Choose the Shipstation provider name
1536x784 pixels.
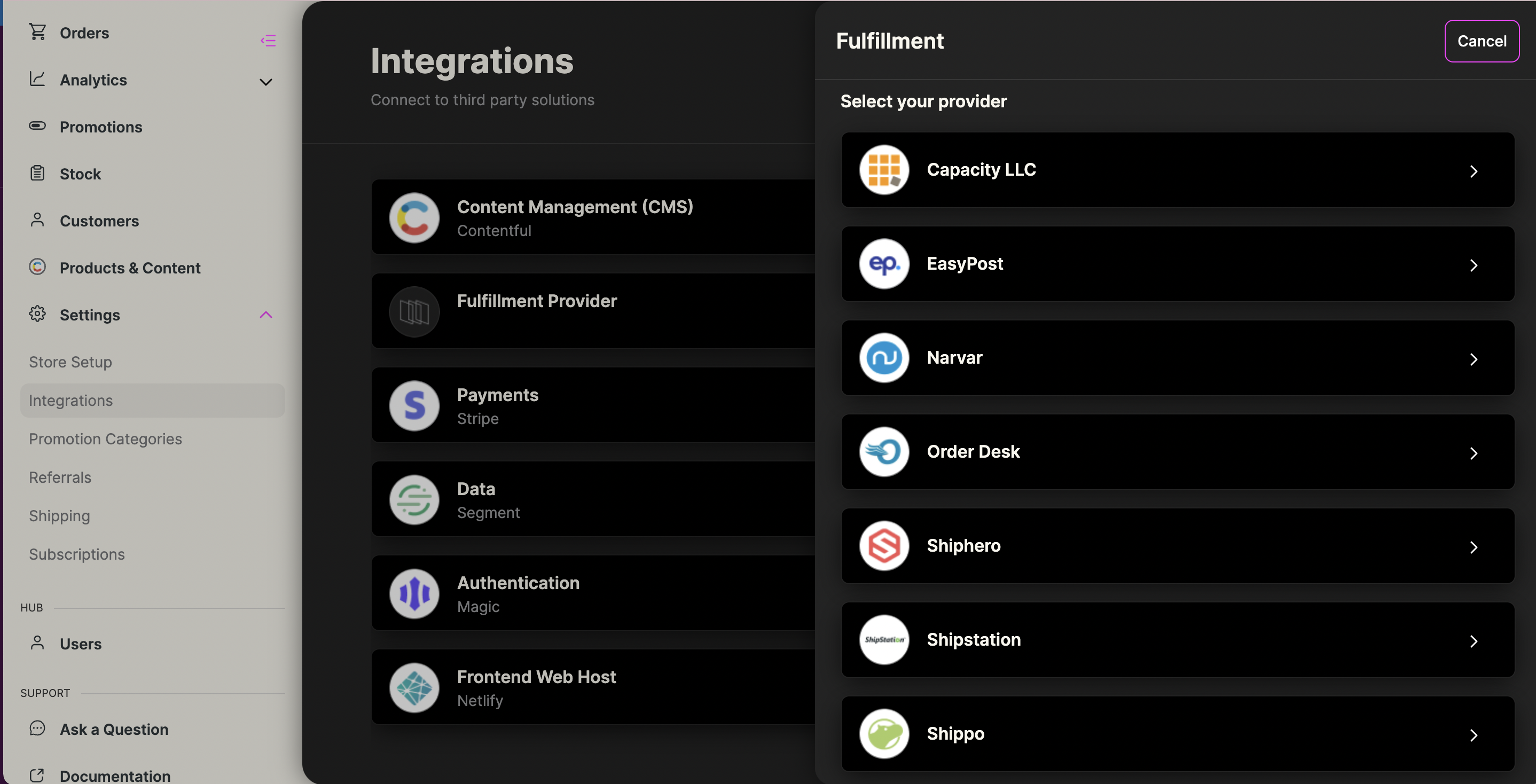pyautogui.click(x=974, y=640)
